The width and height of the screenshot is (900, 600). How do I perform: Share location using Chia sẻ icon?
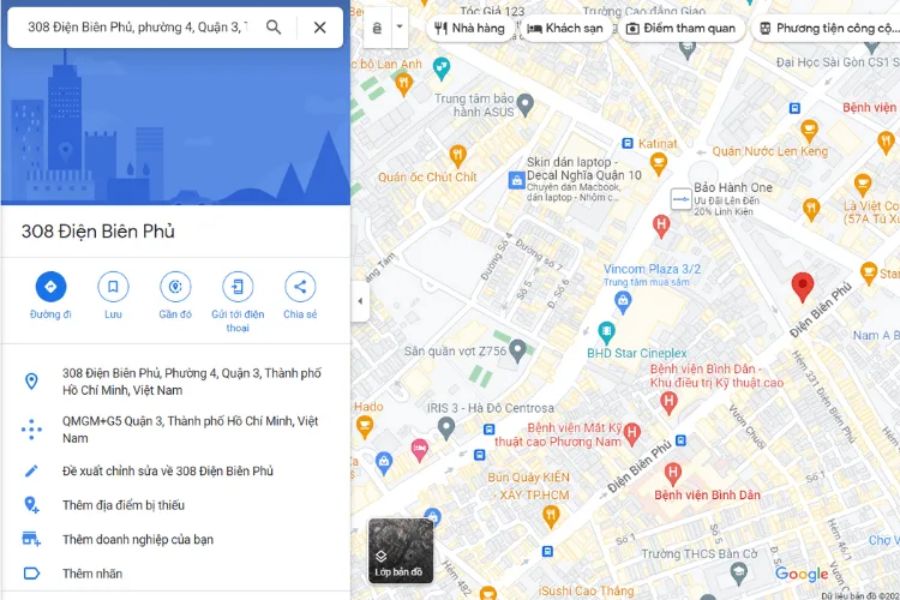click(x=300, y=287)
